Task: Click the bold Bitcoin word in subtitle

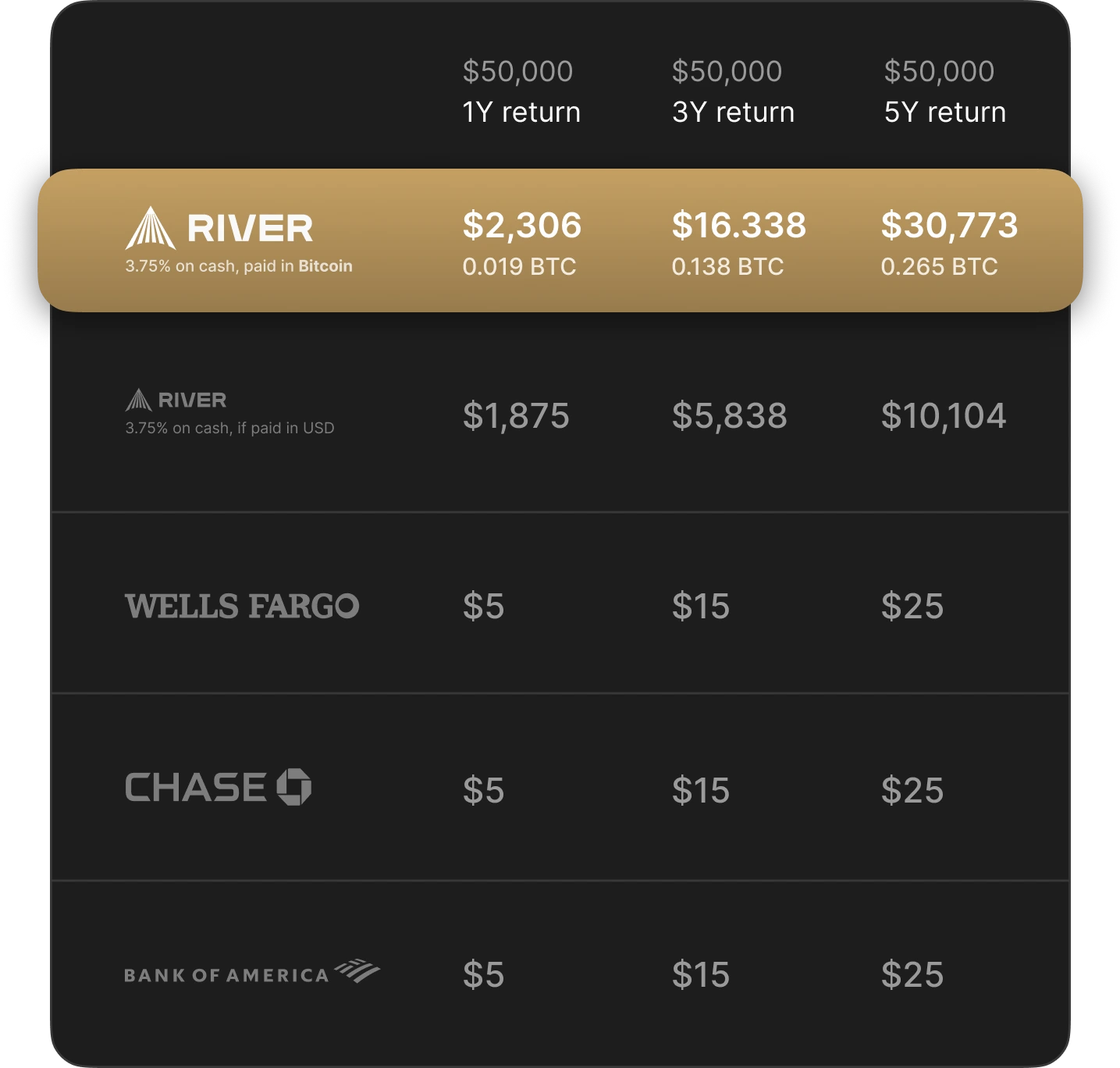Action: tap(325, 266)
